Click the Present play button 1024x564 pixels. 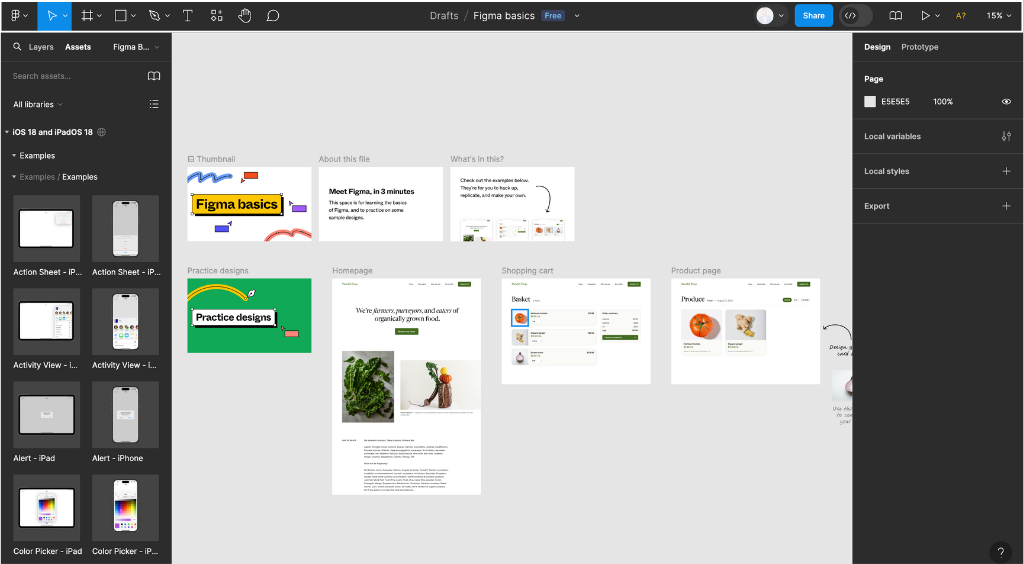(x=925, y=16)
